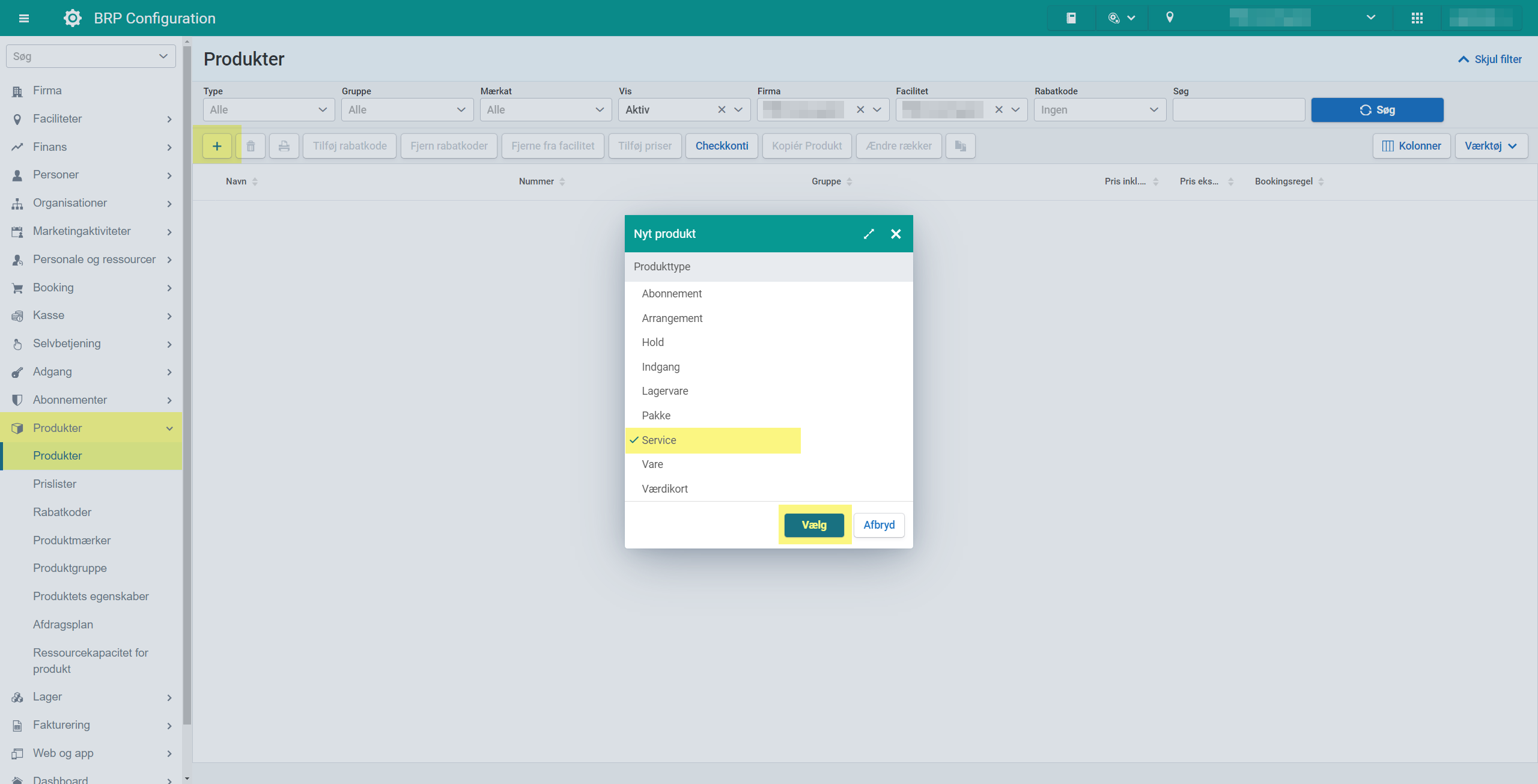Click the location pin icon
Image resolution: width=1538 pixels, height=784 pixels.
point(1170,17)
